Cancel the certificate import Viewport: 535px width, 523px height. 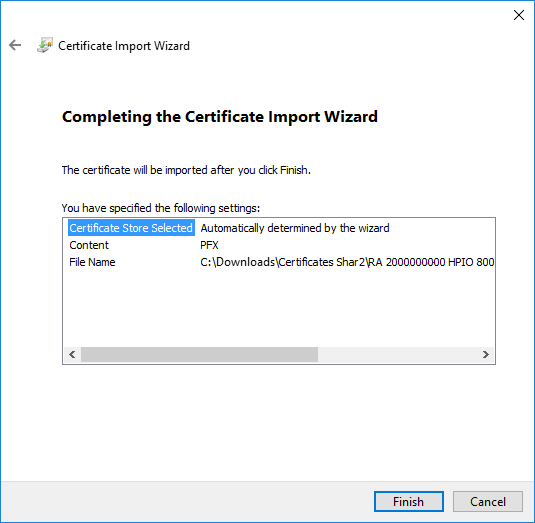[x=488, y=501]
